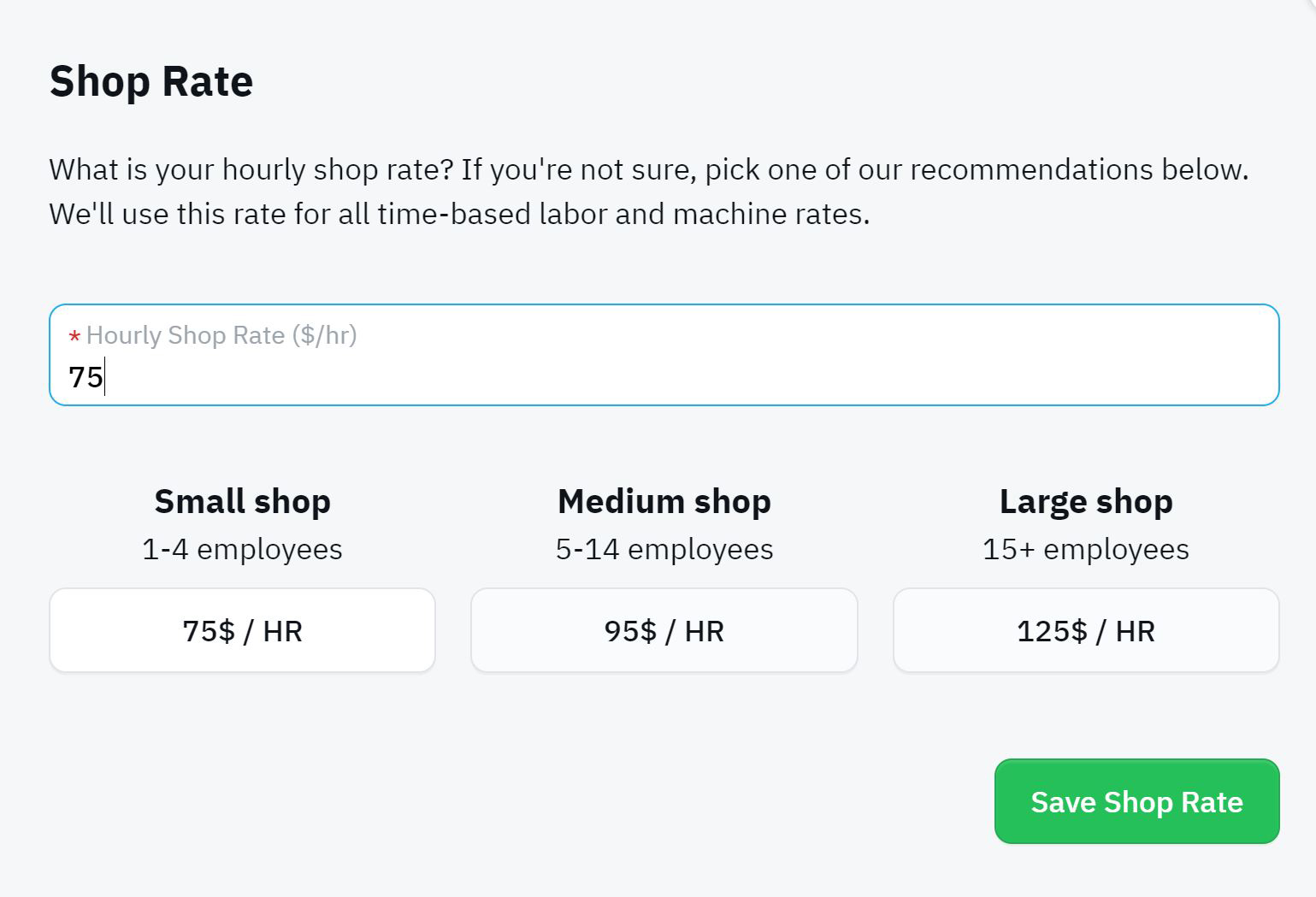Click the Shop Rate page heading

(150, 81)
